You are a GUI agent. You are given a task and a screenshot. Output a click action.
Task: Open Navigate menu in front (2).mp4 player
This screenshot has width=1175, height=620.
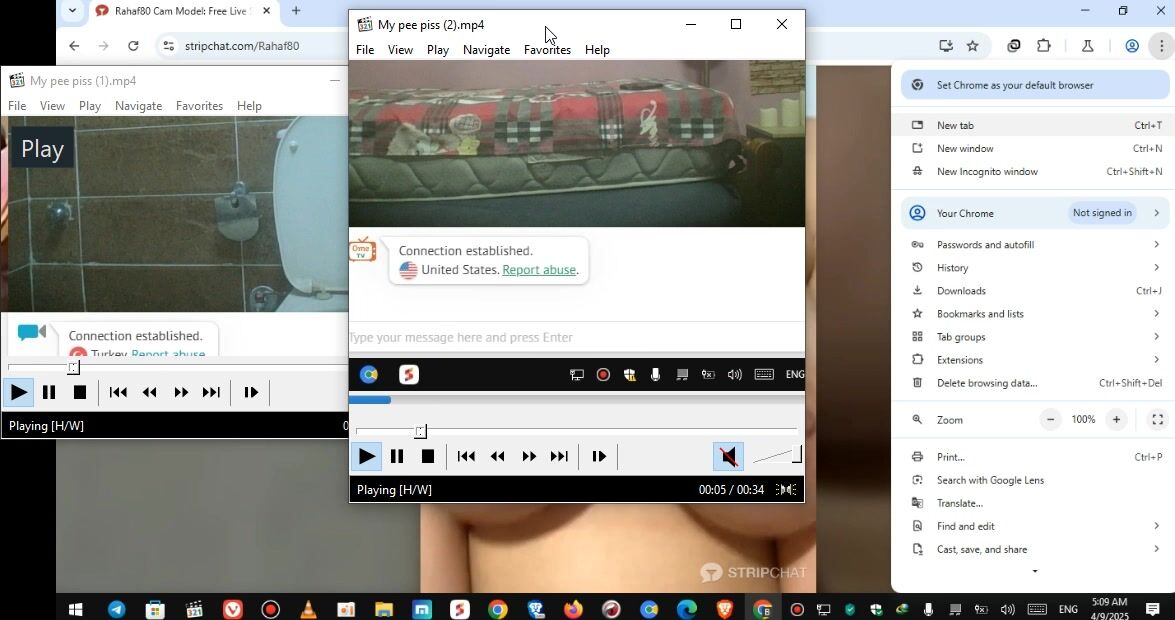[x=486, y=50]
